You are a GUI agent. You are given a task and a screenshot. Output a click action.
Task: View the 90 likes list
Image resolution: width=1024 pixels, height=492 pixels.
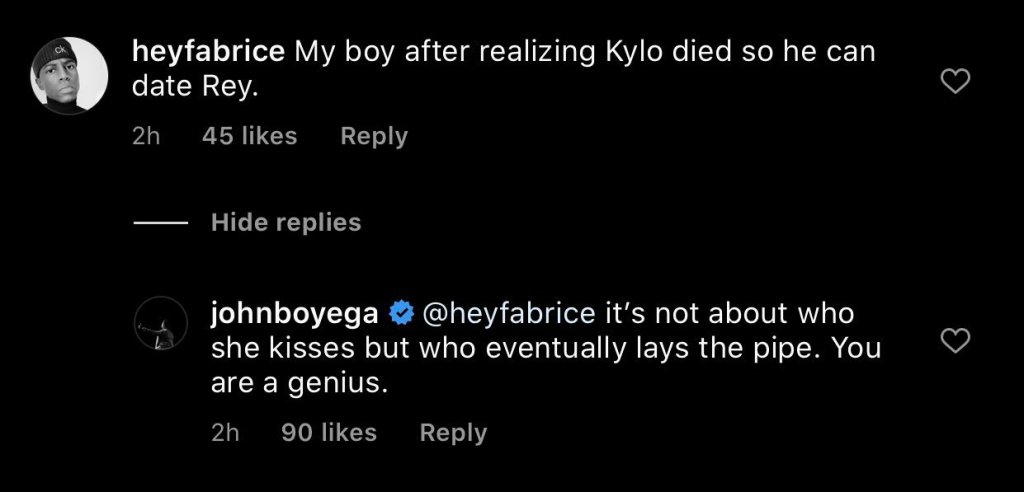[329, 432]
